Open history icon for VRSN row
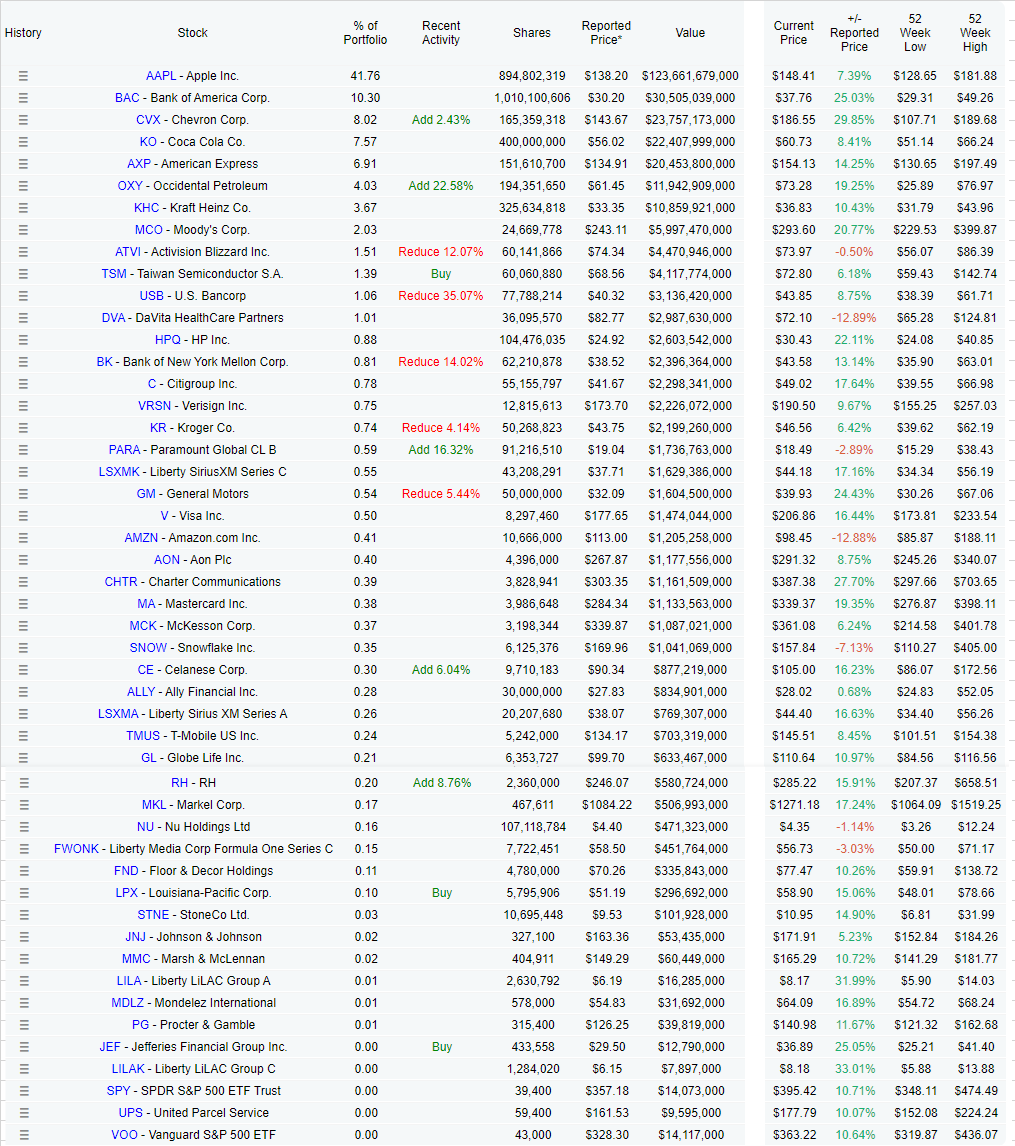 point(23,406)
